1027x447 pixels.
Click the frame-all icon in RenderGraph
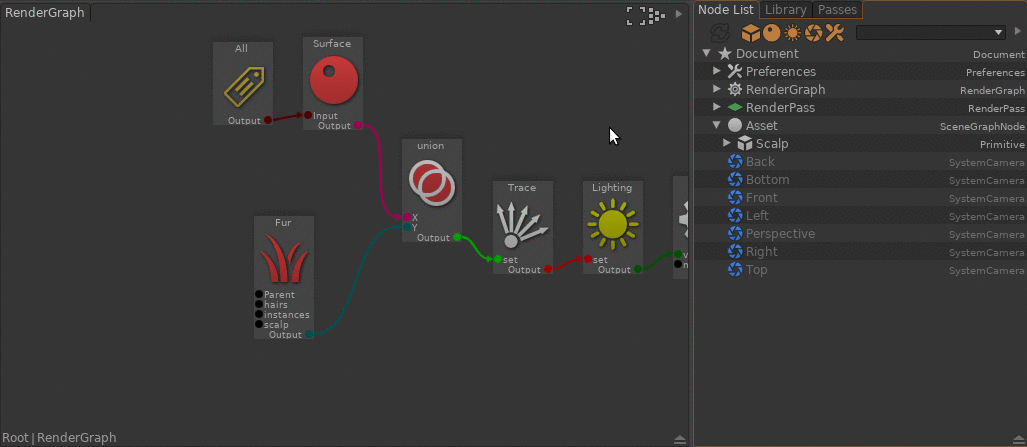[634, 15]
